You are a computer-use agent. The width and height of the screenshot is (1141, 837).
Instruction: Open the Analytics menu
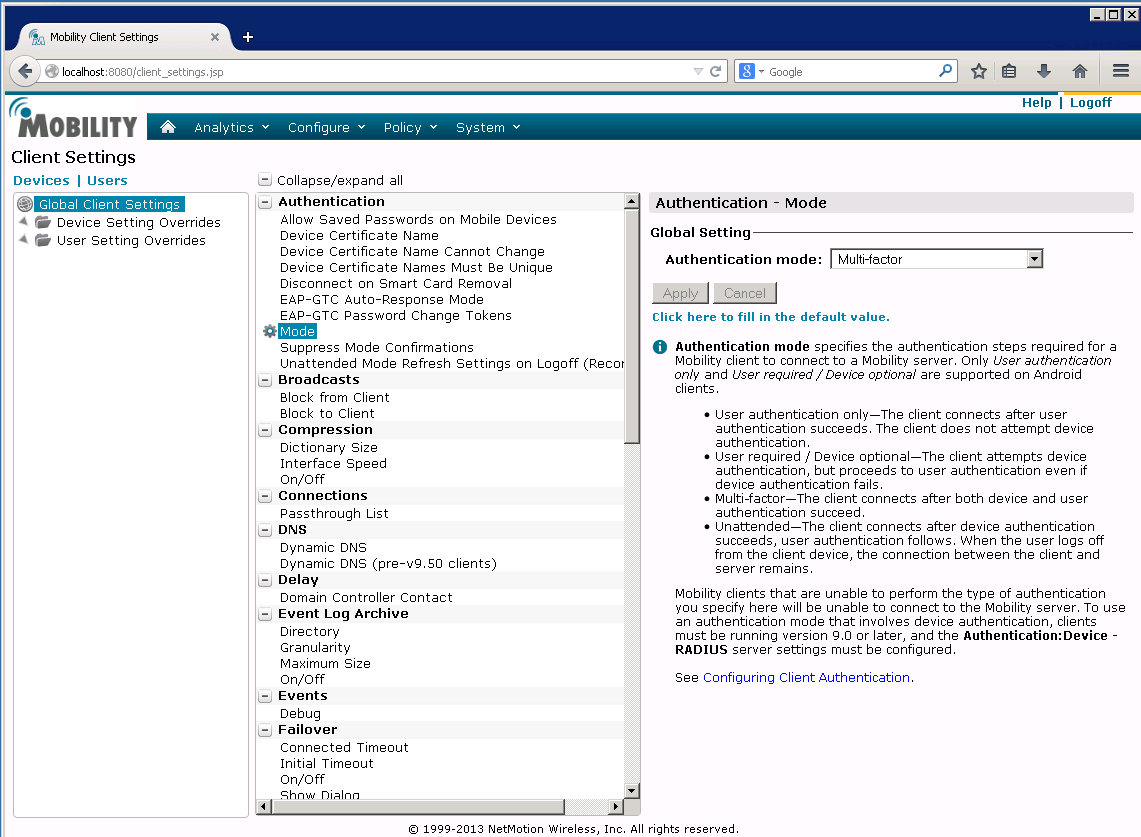click(x=231, y=127)
